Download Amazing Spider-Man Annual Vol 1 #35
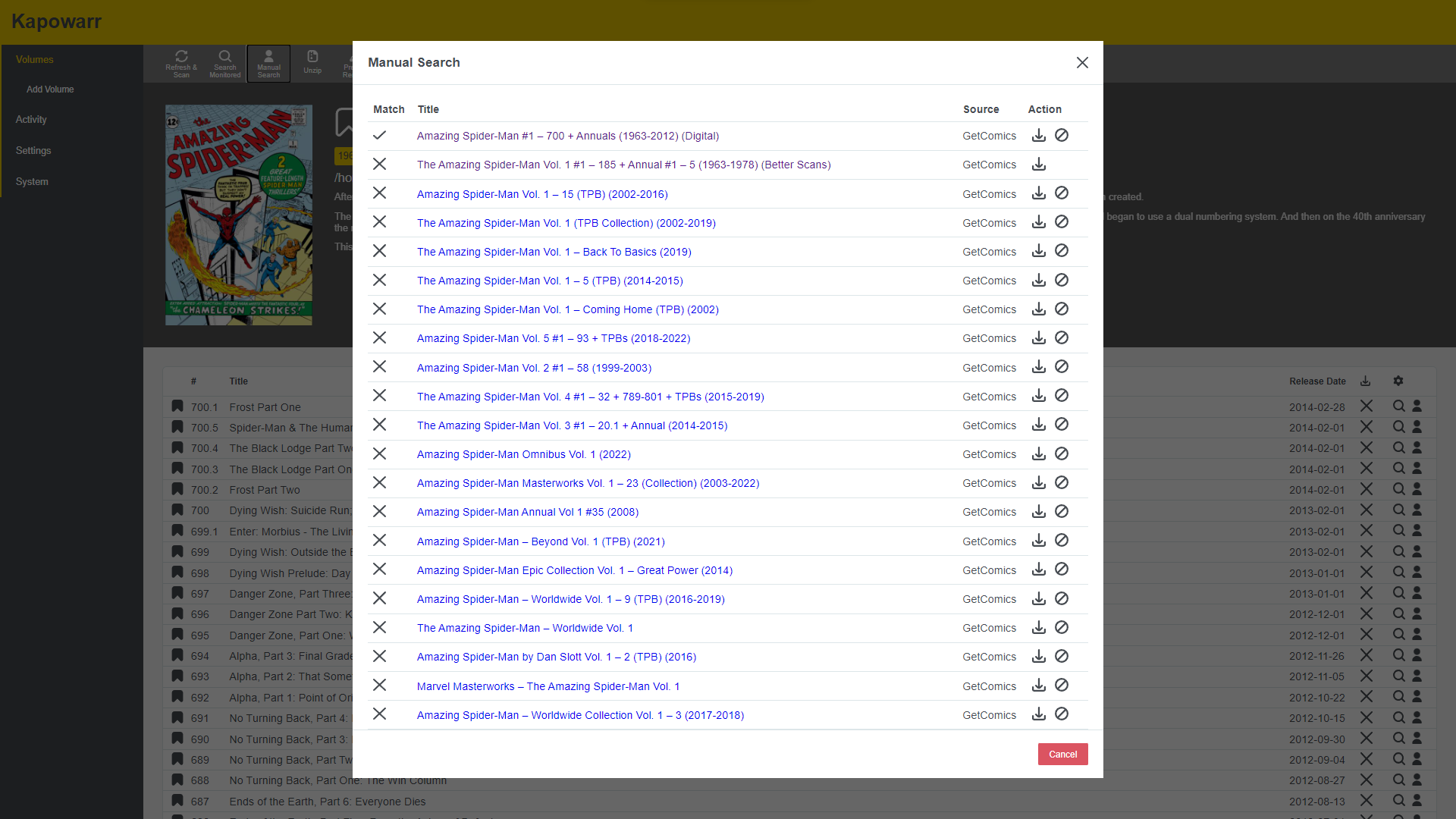Screen dimensions: 1456x819 [1039, 512]
